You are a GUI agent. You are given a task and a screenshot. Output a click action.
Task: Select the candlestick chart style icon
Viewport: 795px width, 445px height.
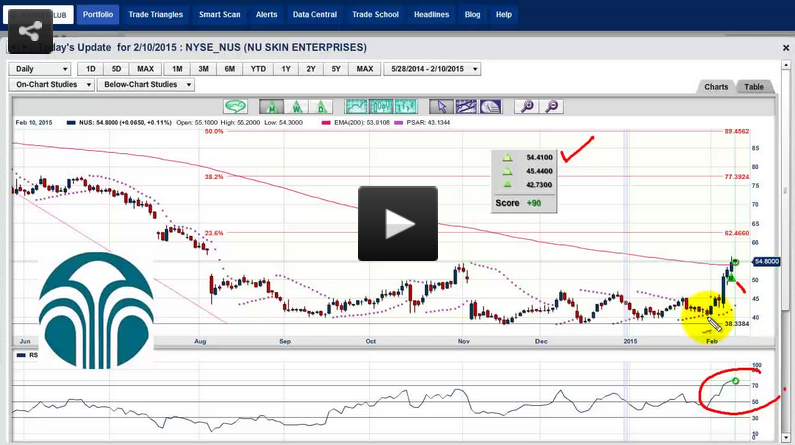[x=380, y=106]
